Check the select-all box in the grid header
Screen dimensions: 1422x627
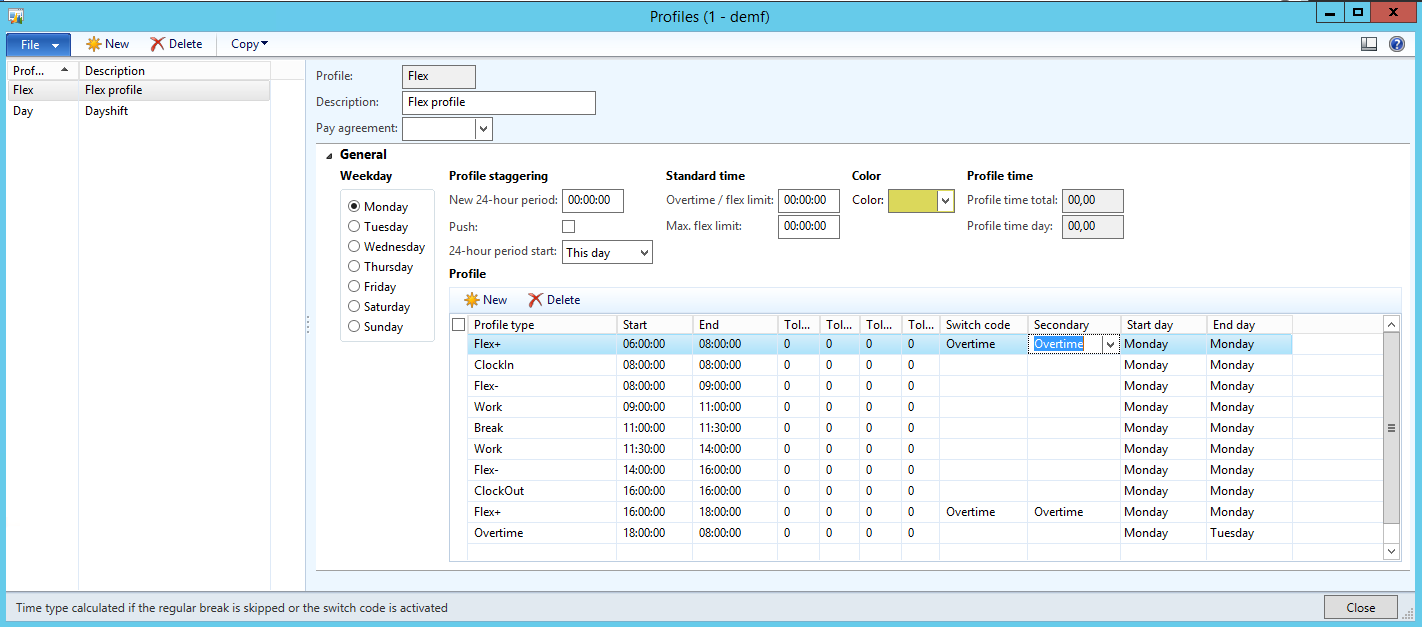point(457,324)
